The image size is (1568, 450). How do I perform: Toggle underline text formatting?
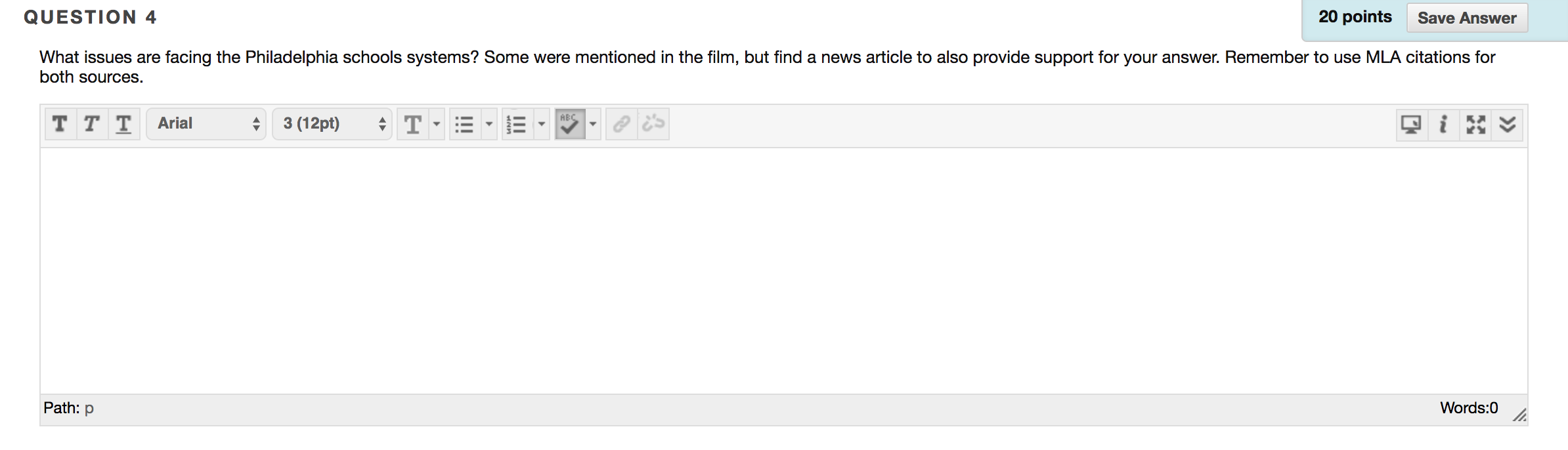click(123, 124)
